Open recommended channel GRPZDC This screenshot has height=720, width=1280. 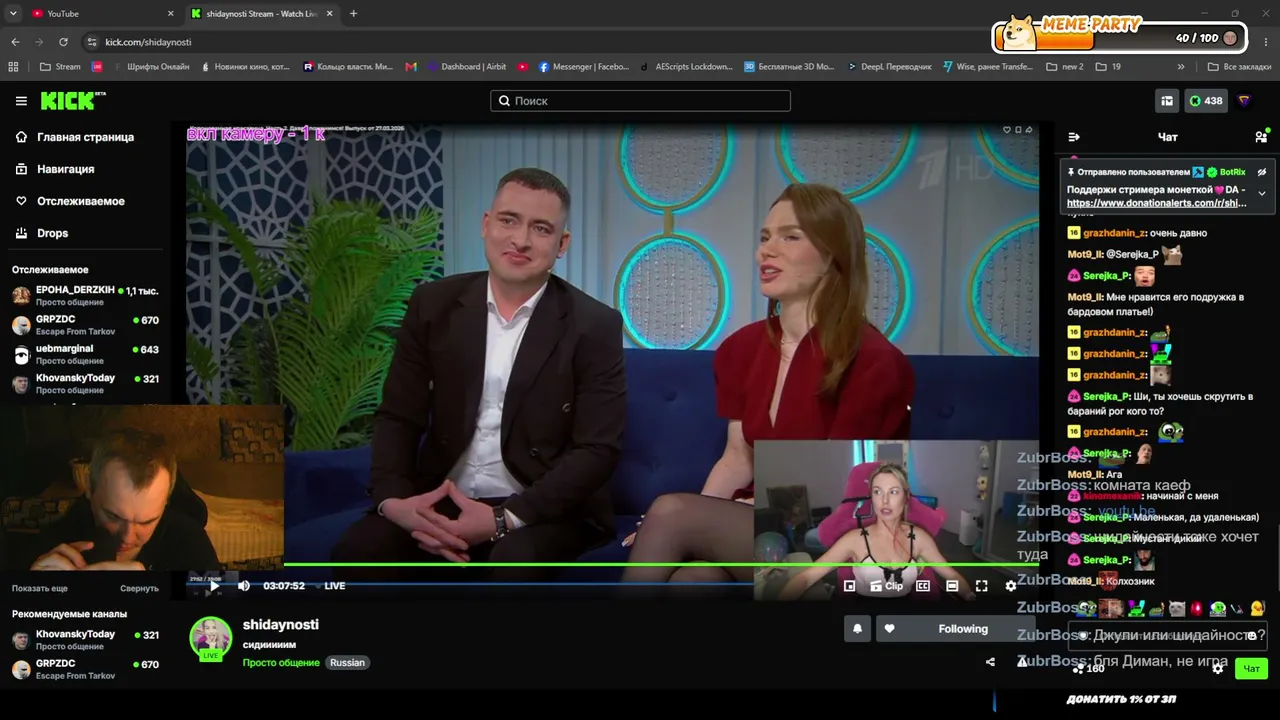(x=85, y=668)
